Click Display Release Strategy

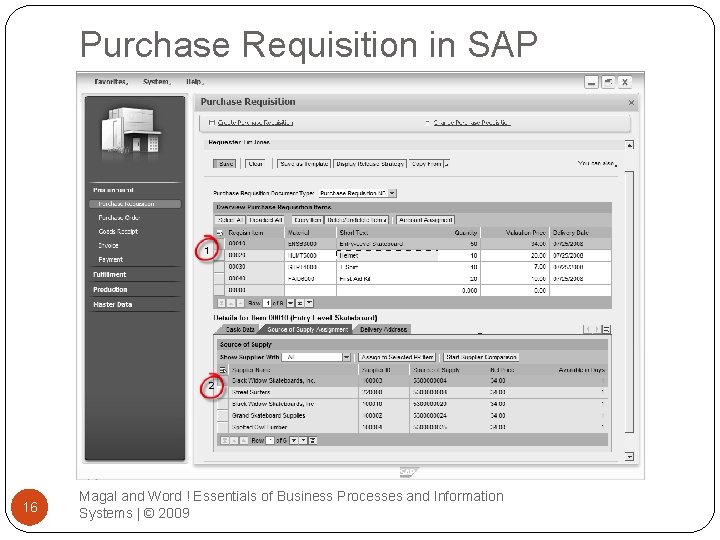[x=370, y=164]
